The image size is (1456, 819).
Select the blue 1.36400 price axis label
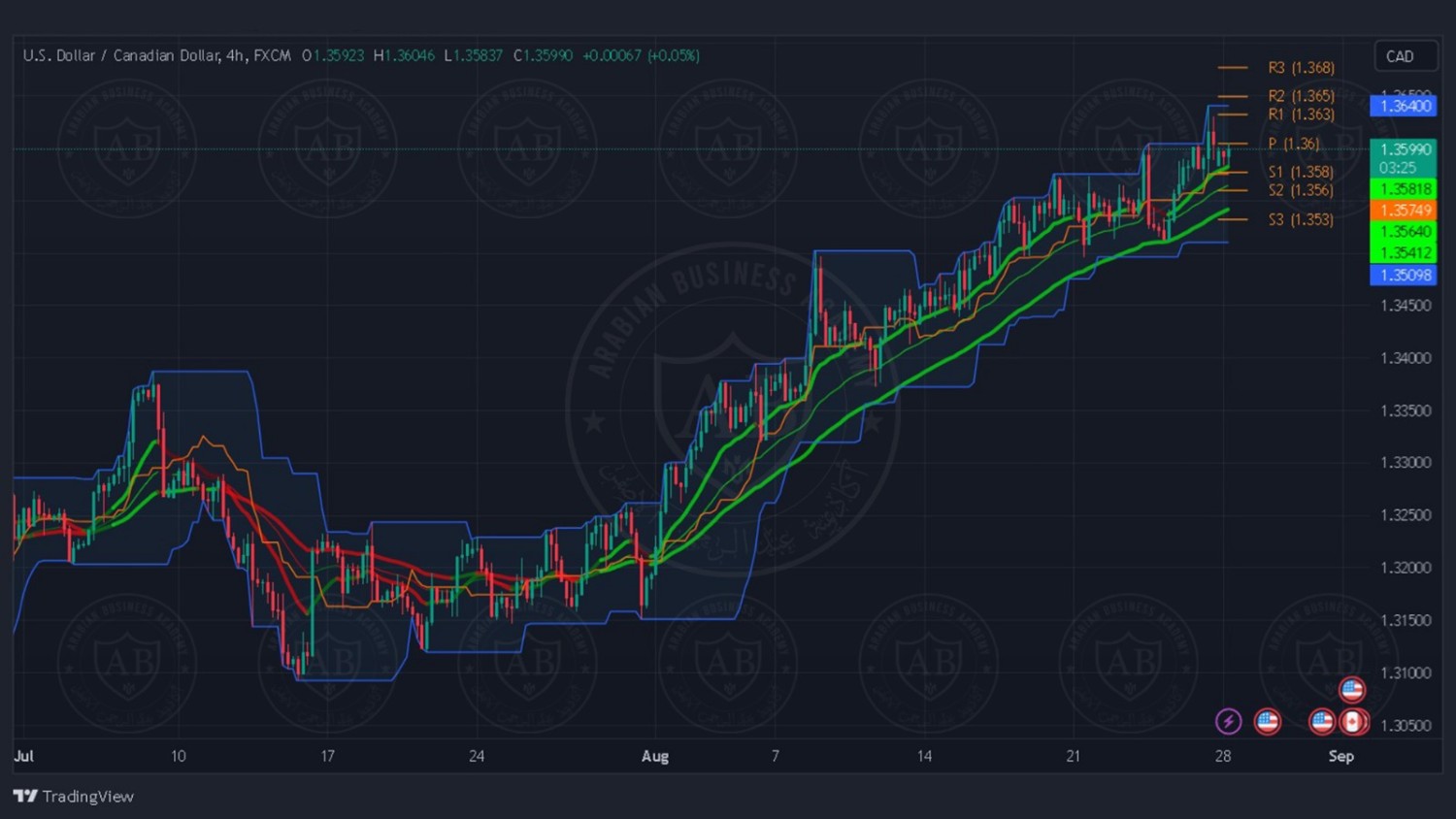[1403, 106]
